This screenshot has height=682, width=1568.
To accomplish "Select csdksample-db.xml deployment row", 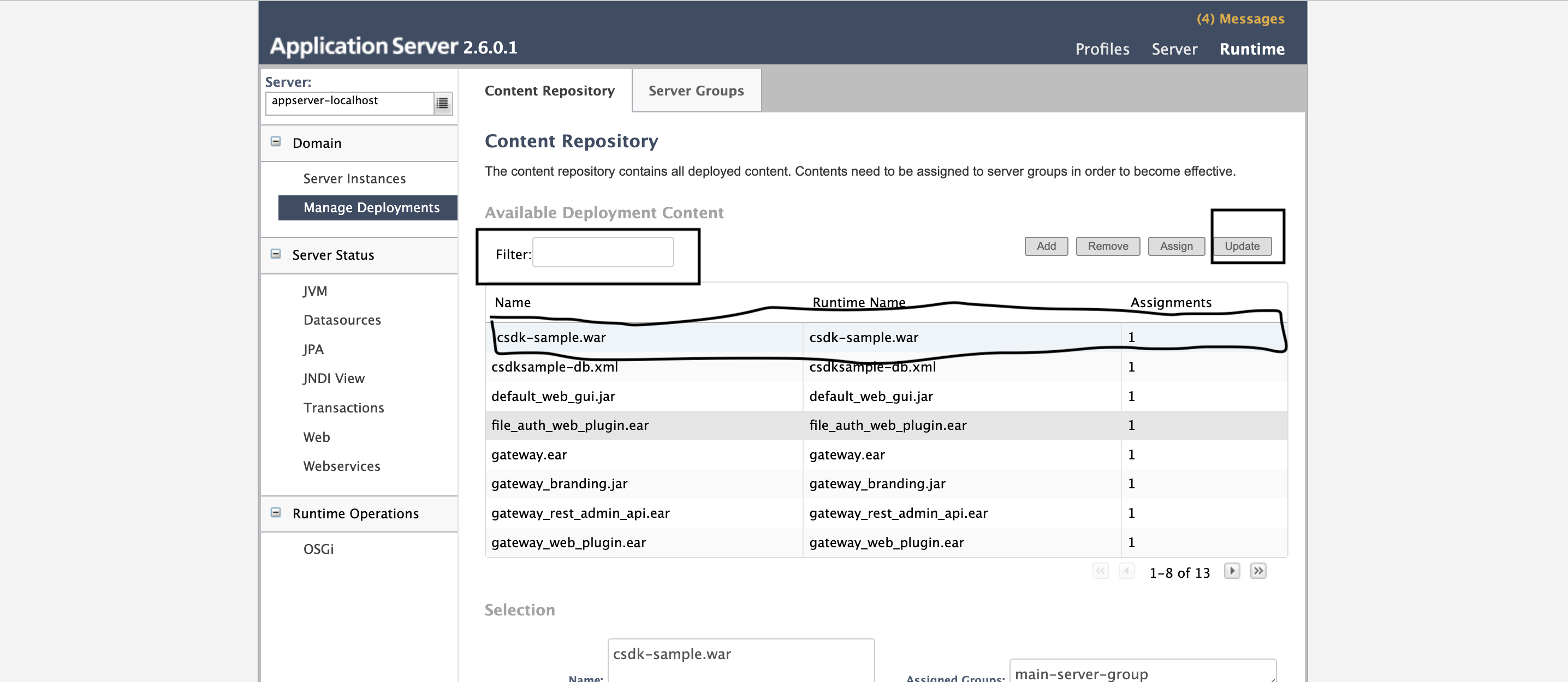I will (x=886, y=367).
